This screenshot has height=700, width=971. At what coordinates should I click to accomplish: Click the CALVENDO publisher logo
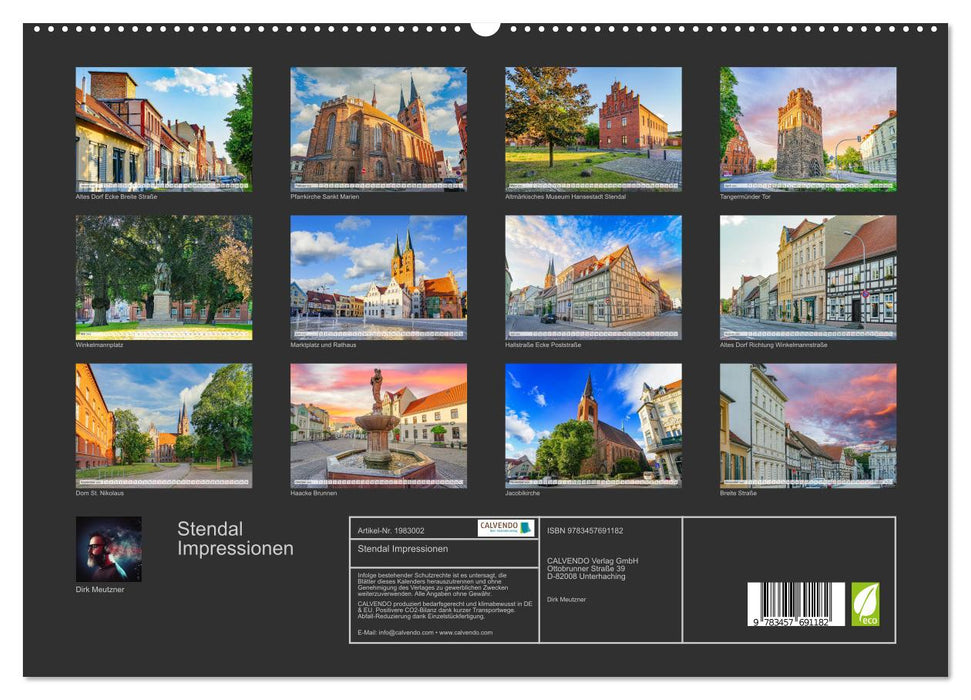click(x=505, y=530)
